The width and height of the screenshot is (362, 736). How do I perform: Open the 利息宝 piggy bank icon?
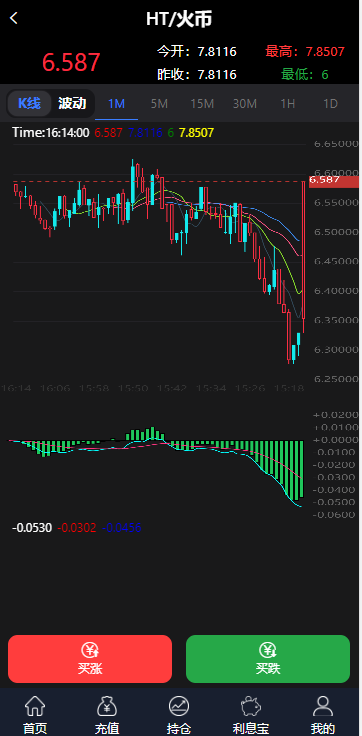tap(251, 706)
